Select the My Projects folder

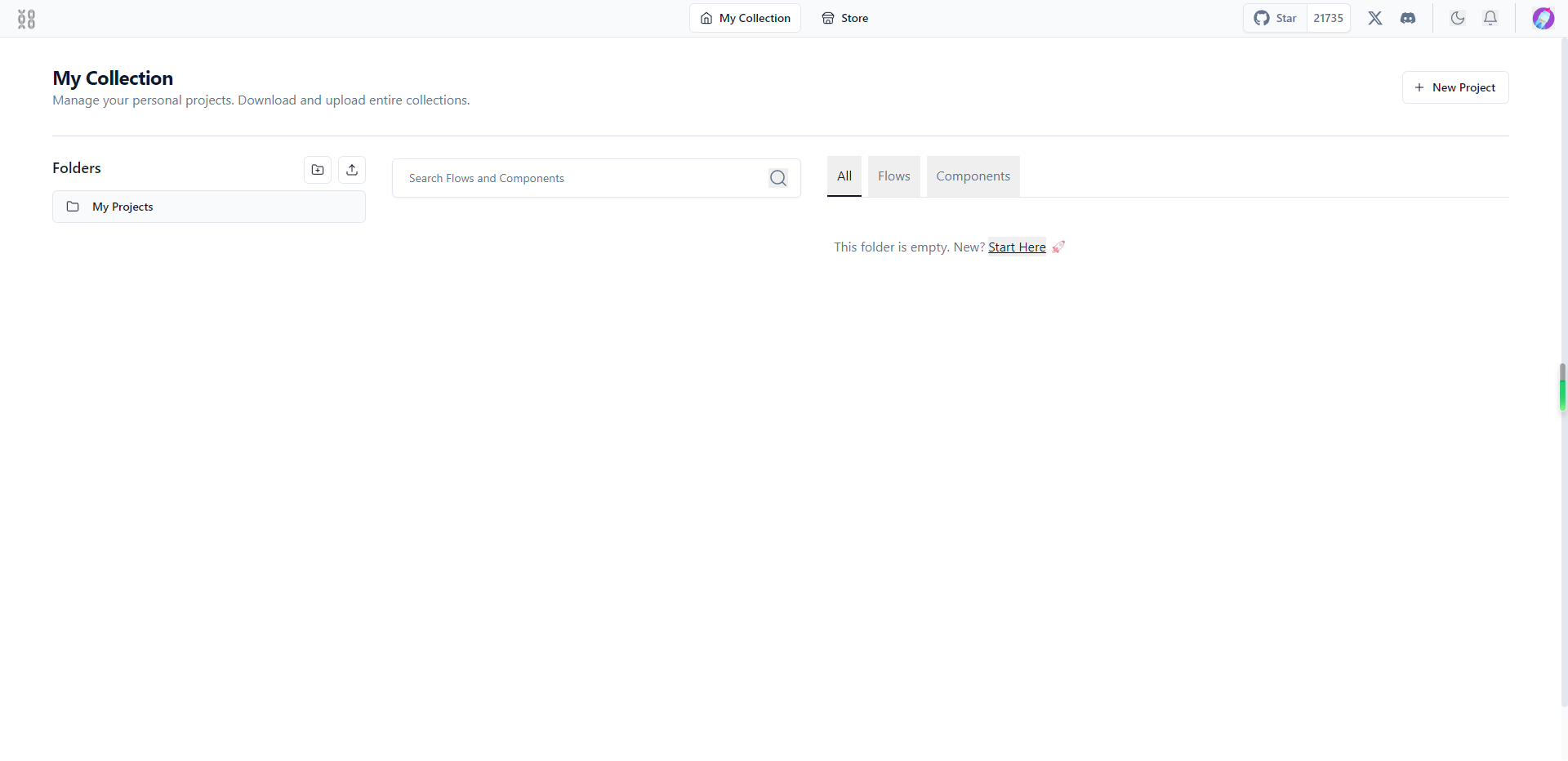(209, 207)
